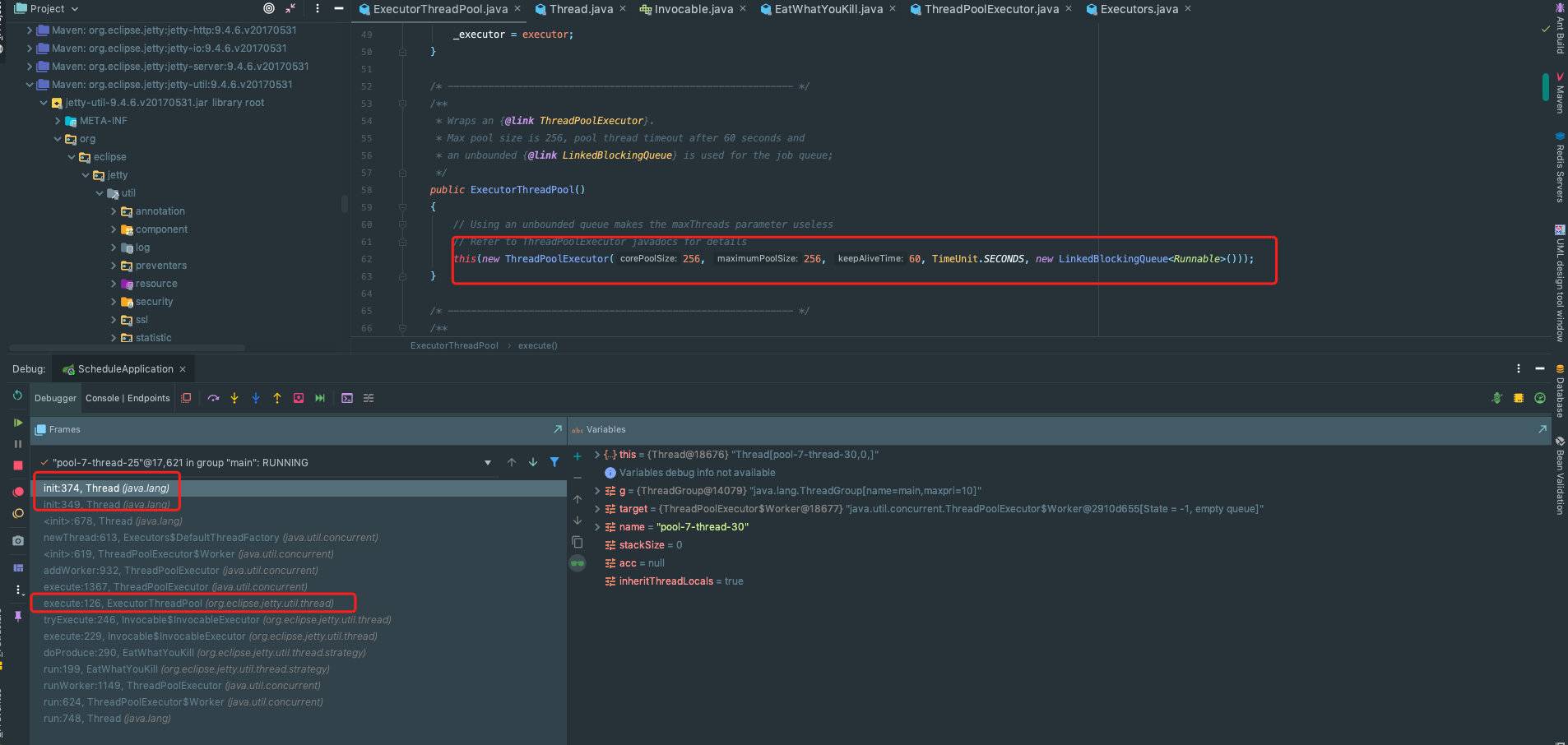Resume program with green play icon
This screenshot has width=1568, height=745.
pyautogui.click(x=18, y=423)
